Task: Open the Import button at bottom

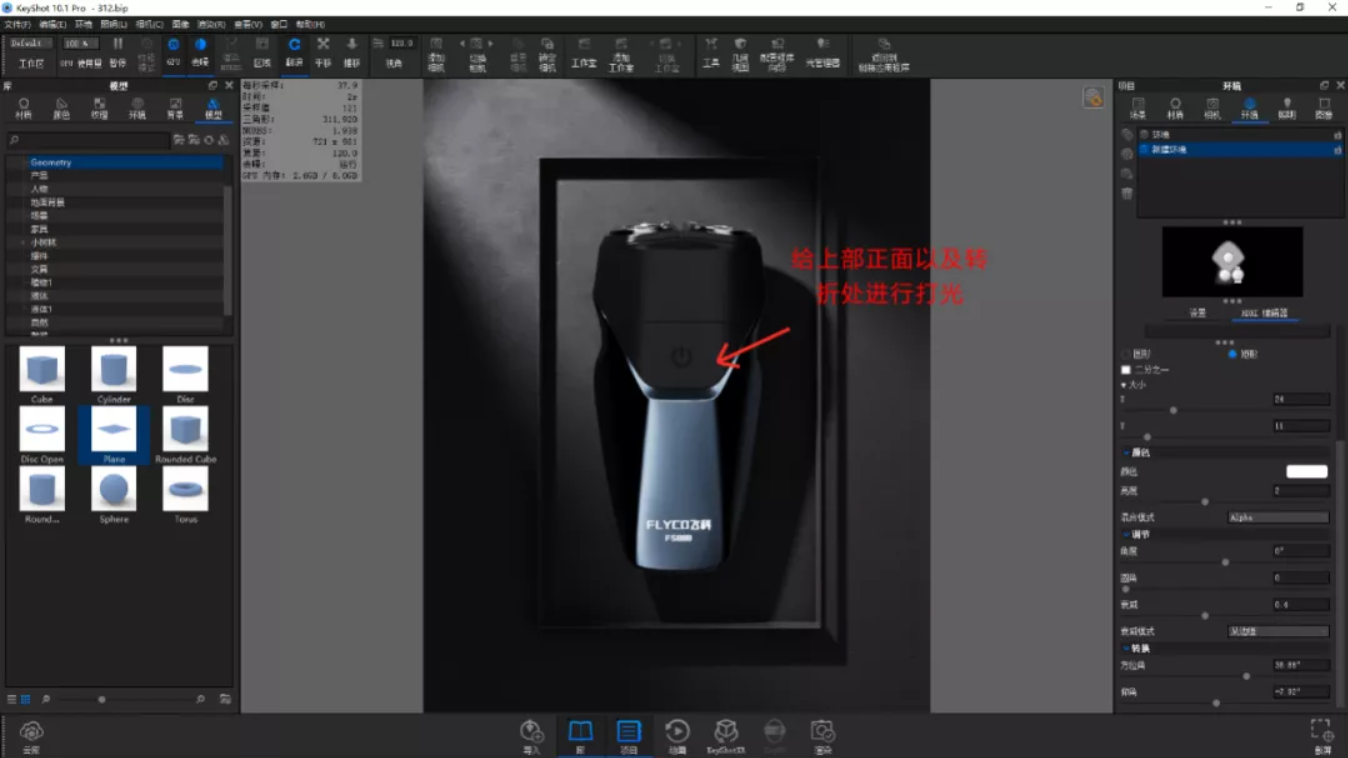Action: pyautogui.click(x=531, y=737)
